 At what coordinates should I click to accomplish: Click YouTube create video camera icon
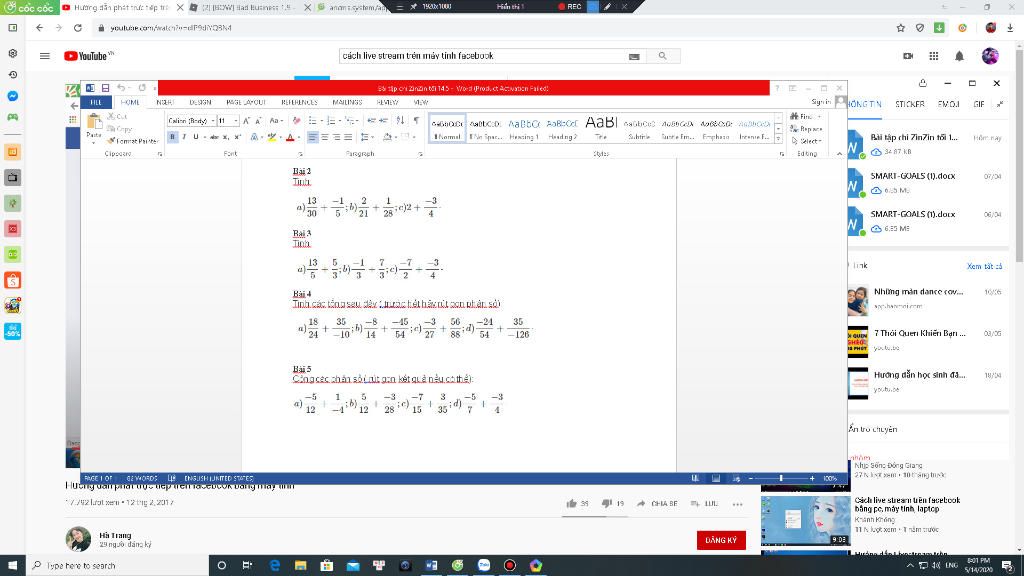click(908, 56)
